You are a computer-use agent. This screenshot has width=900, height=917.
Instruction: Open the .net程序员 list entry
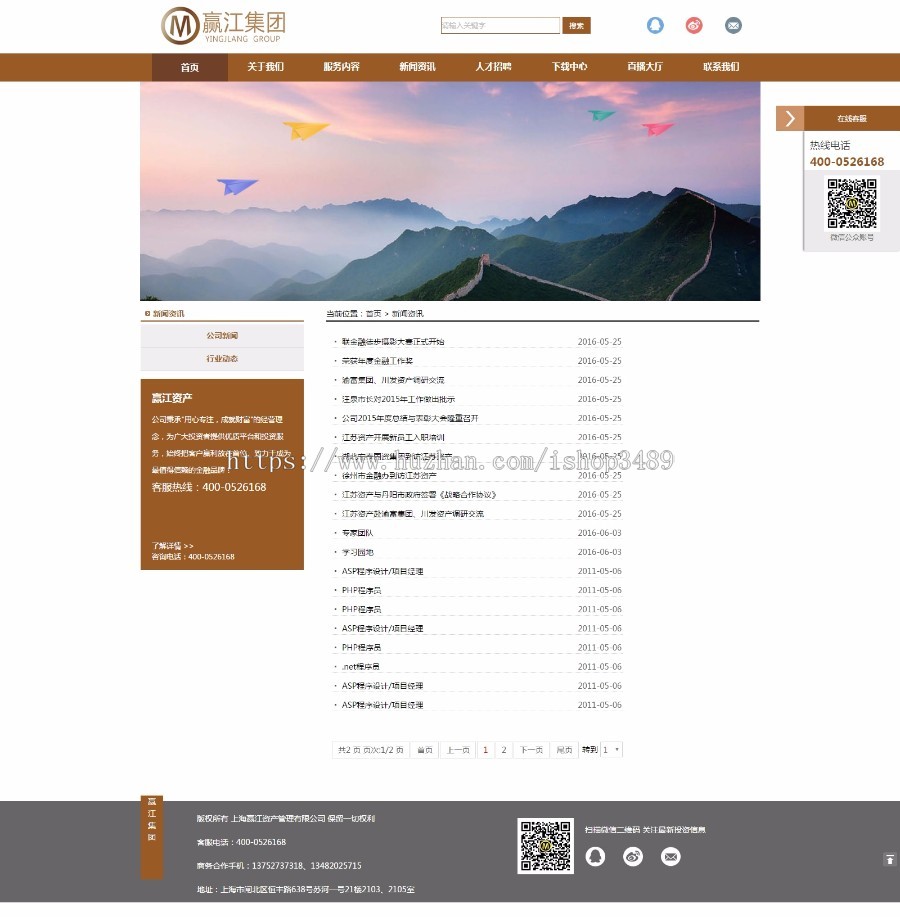coord(361,667)
